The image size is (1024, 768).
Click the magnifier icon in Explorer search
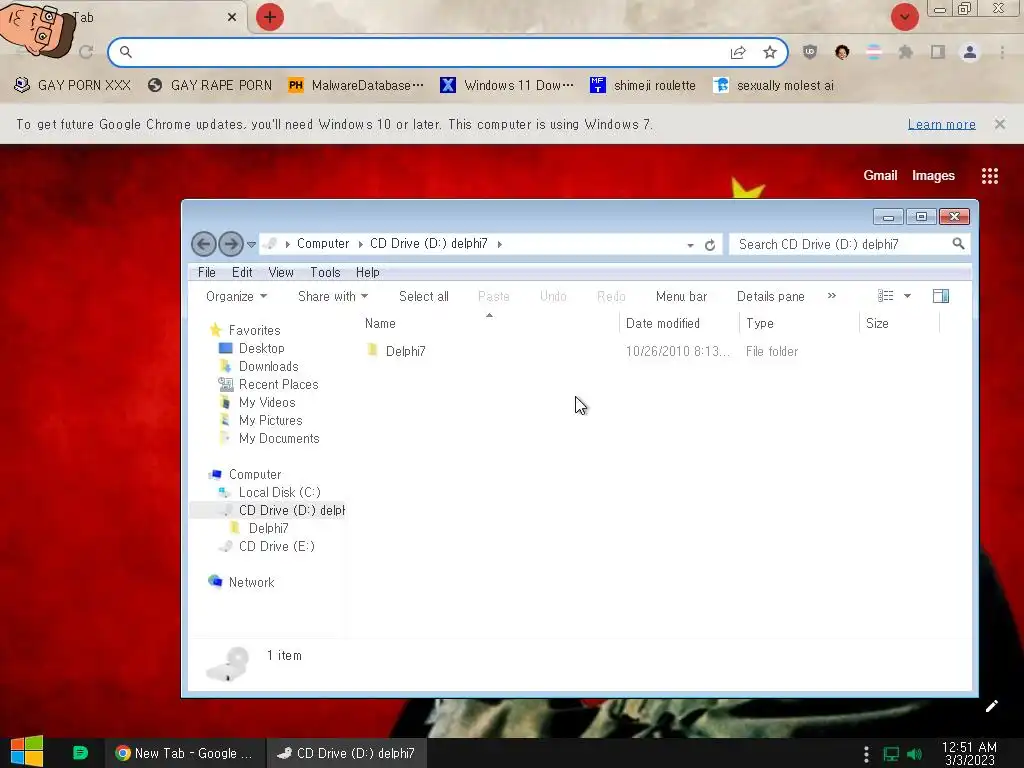[x=958, y=244]
